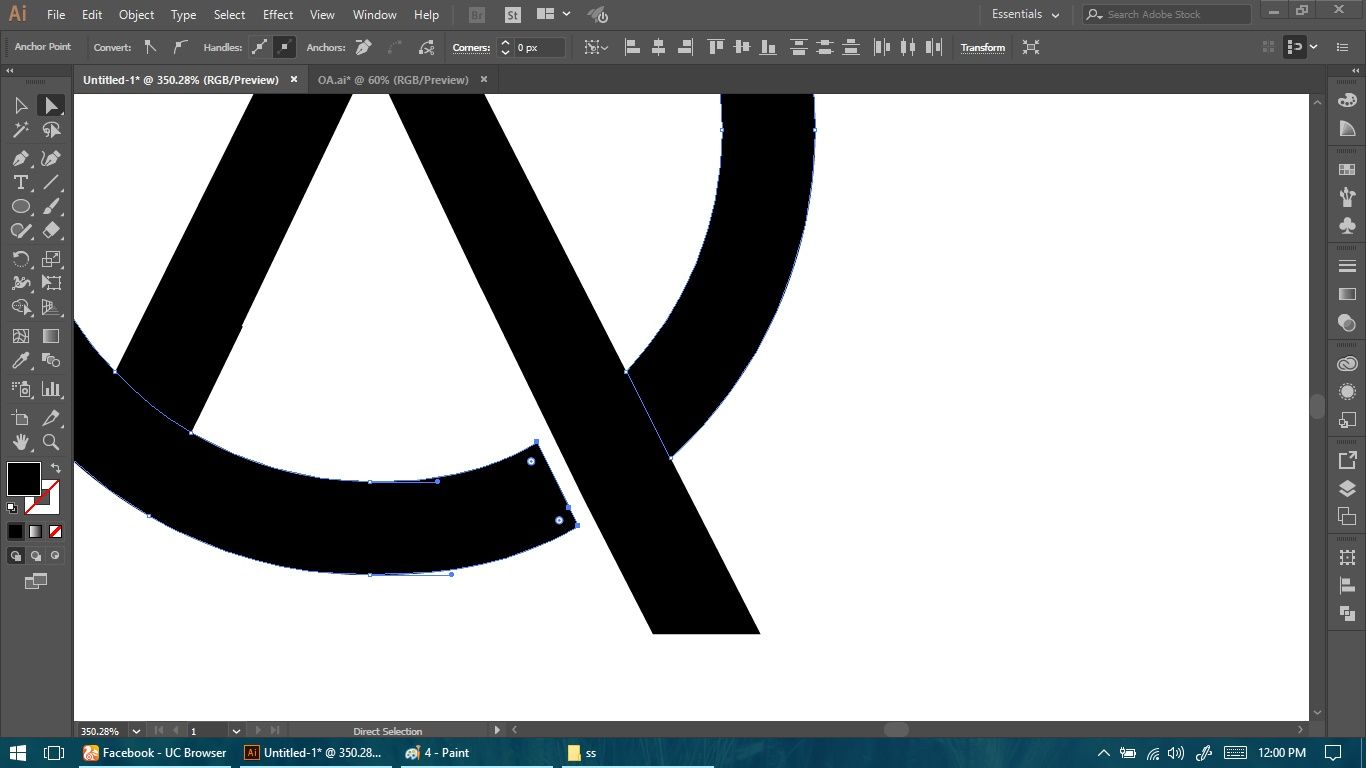
Task: Open the Object menu
Action: (136, 15)
